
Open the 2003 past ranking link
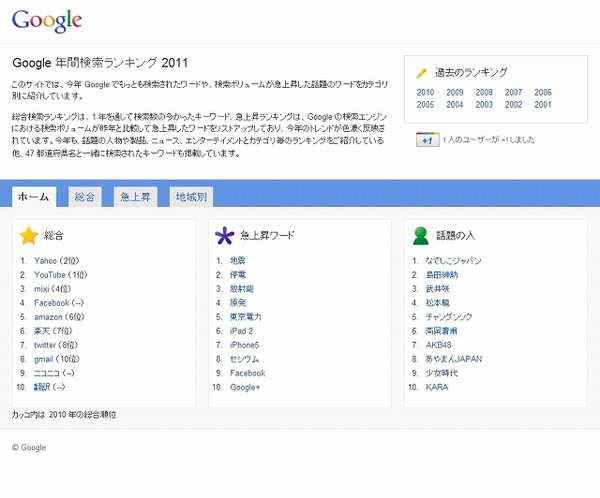click(484, 104)
